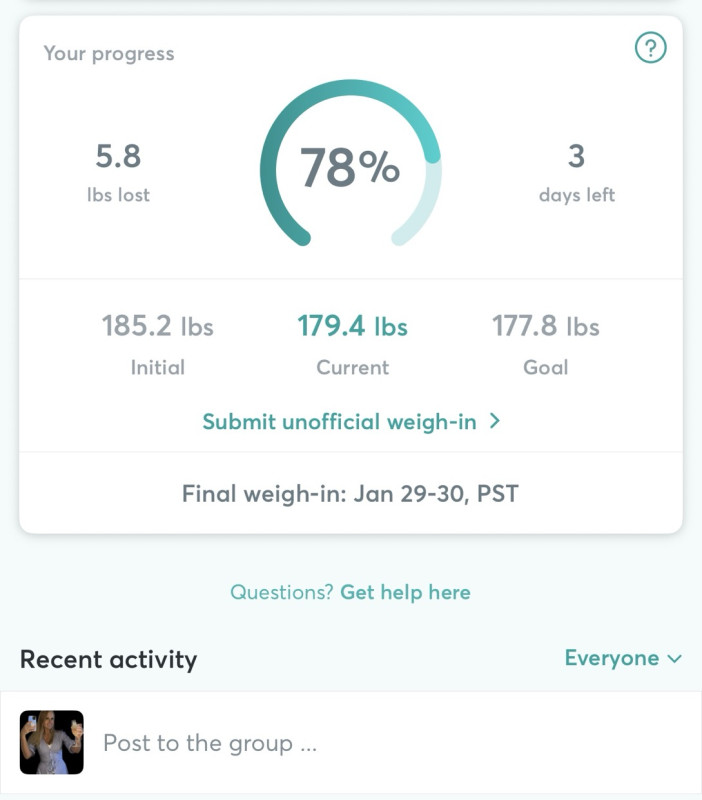Tap the Your progress card title
Screen dimensions: 702x800
[108, 54]
